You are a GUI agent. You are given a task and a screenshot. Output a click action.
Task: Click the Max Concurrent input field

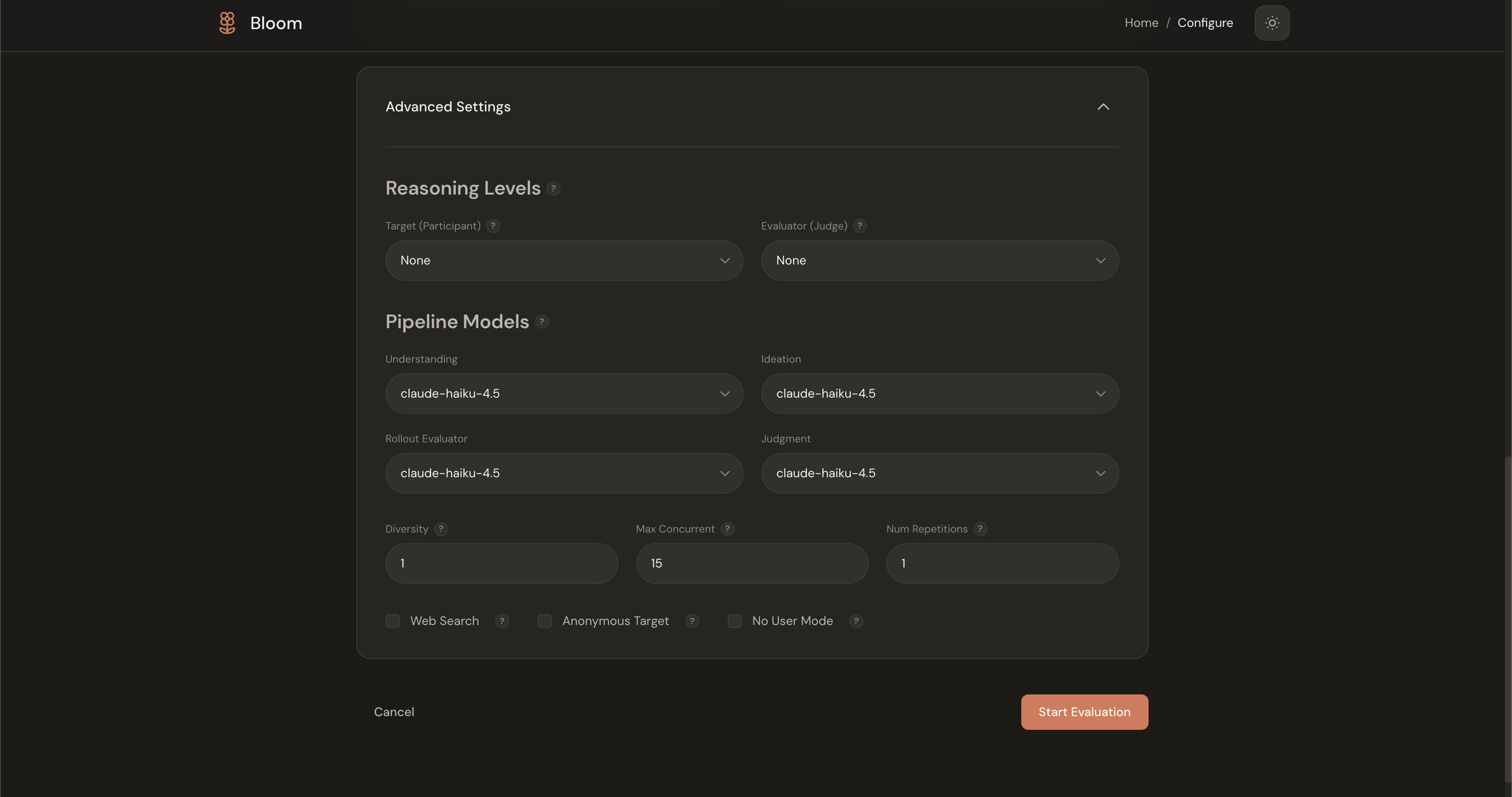752,563
